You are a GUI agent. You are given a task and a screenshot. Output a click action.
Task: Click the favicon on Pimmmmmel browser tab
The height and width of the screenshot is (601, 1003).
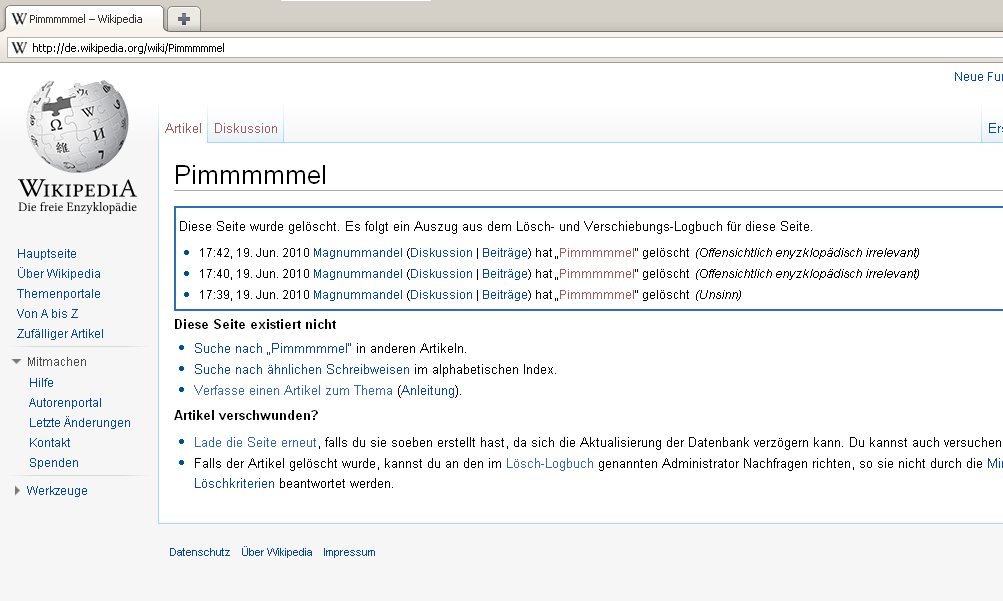pos(19,19)
